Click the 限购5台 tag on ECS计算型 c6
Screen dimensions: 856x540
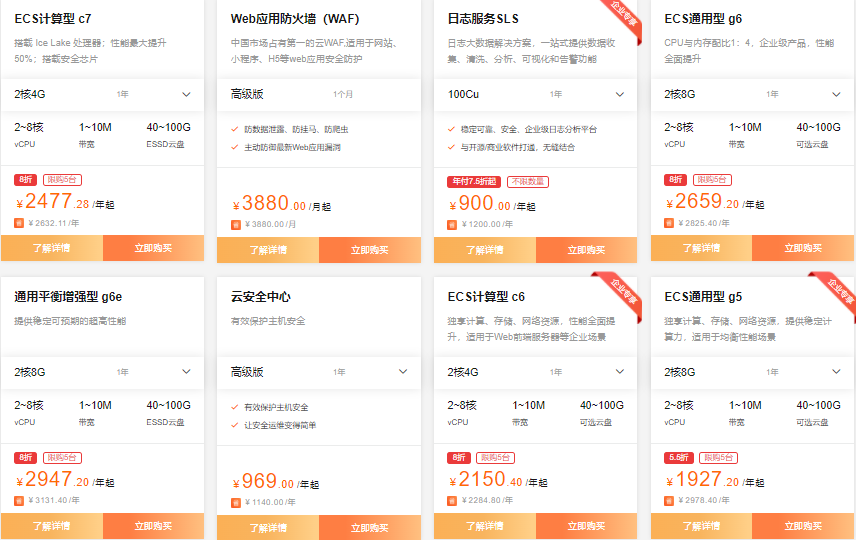[x=496, y=458]
